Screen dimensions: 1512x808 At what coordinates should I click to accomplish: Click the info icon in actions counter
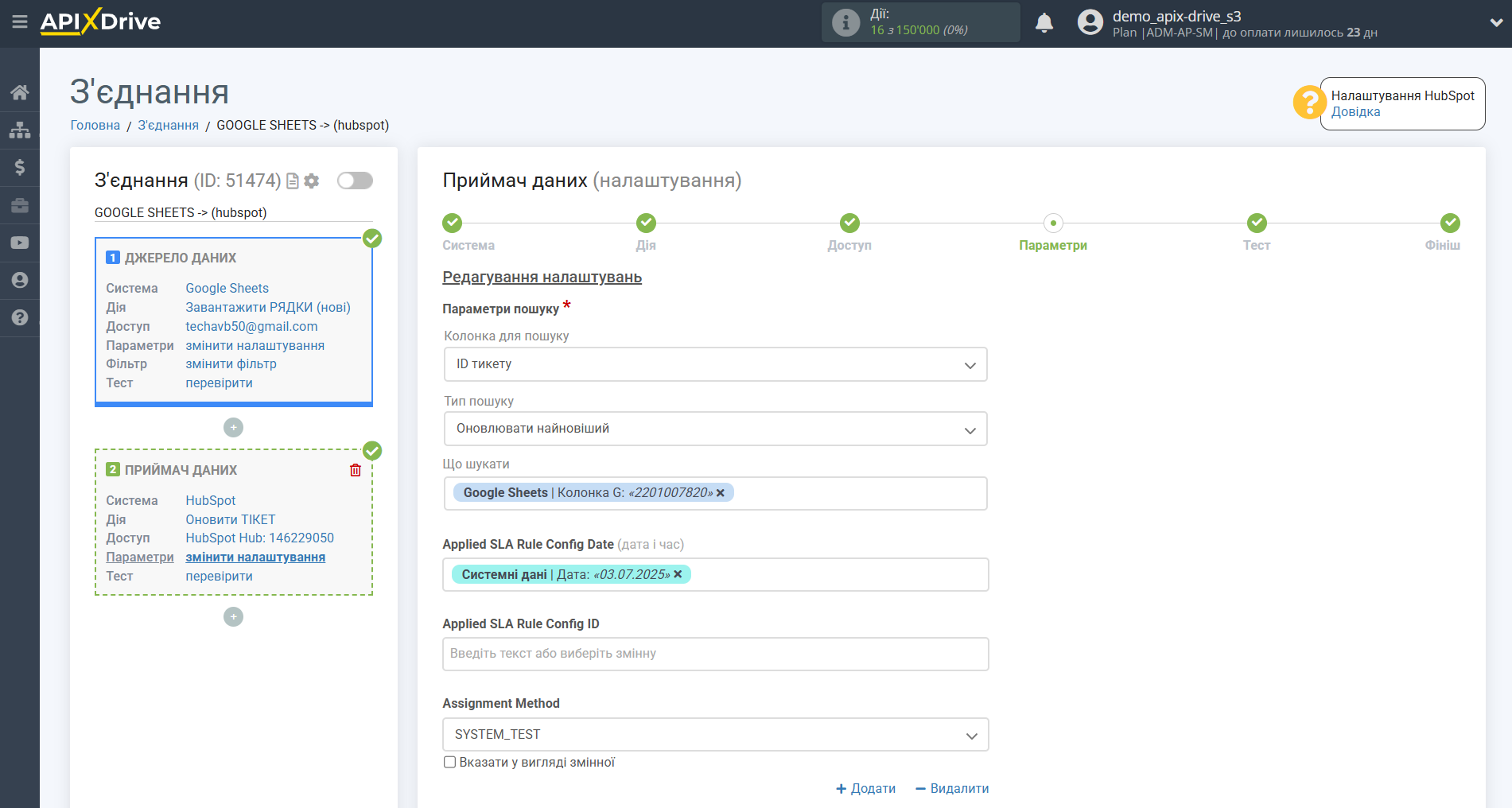(x=845, y=22)
